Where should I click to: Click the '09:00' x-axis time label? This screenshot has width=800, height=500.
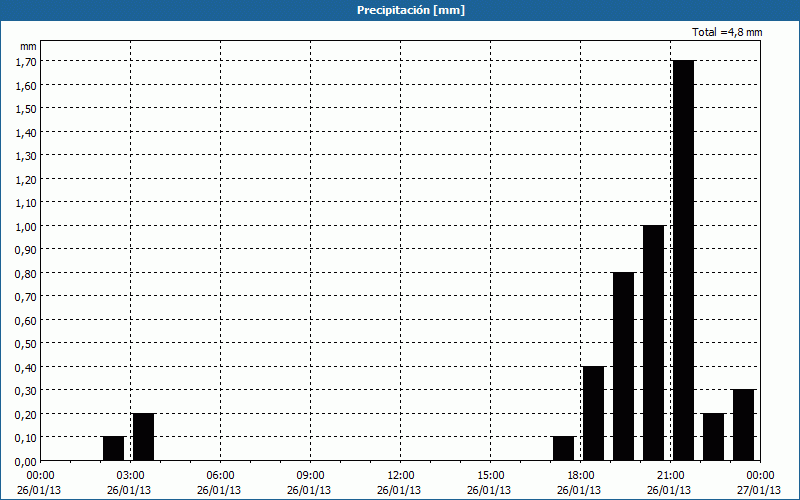point(310,476)
